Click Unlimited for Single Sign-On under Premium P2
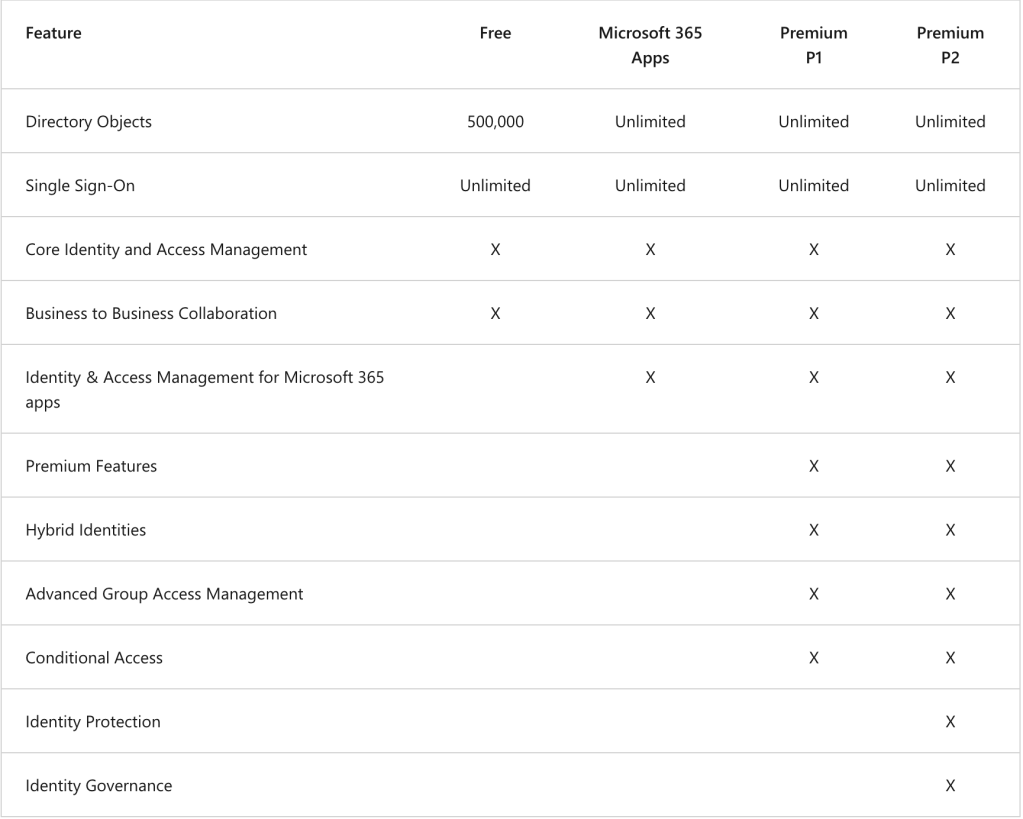The width and height of the screenshot is (1023, 819). pyautogui.click(x=950, y=186)
